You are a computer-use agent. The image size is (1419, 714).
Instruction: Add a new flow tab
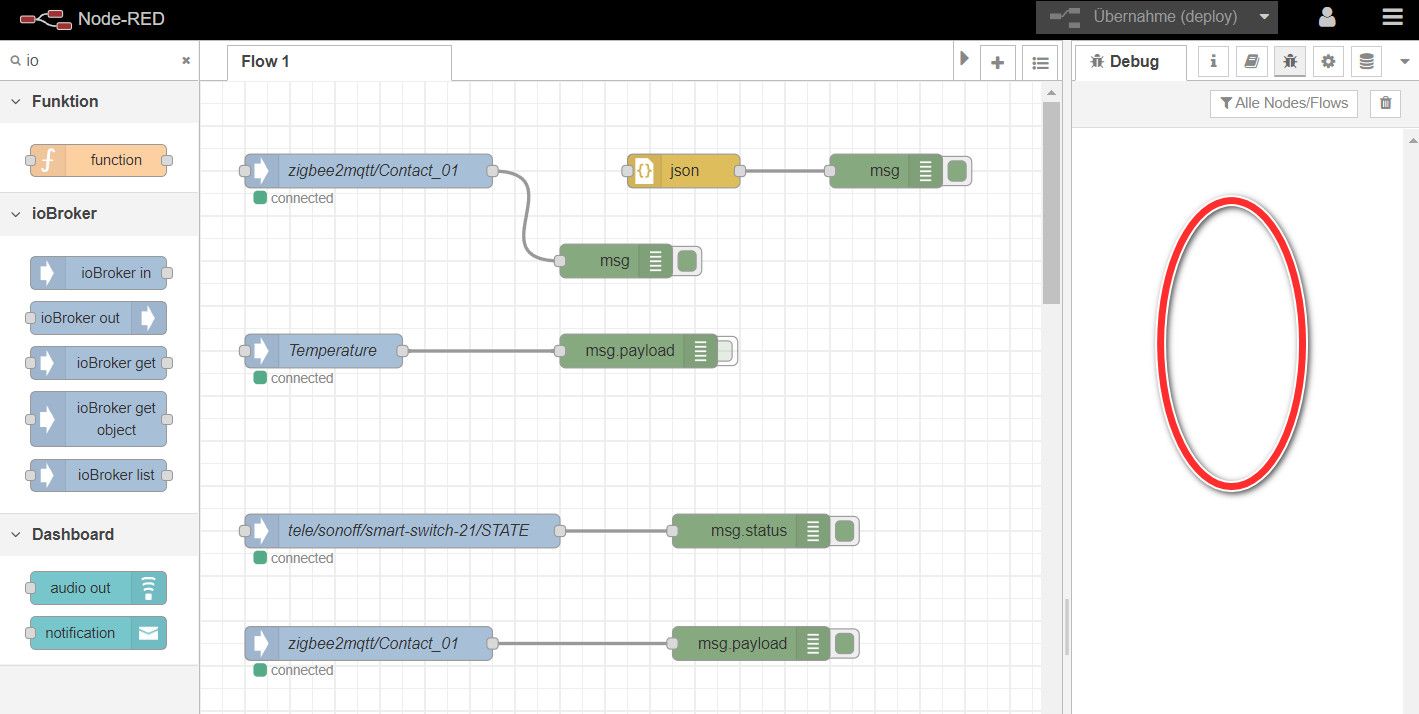point(997,62)
